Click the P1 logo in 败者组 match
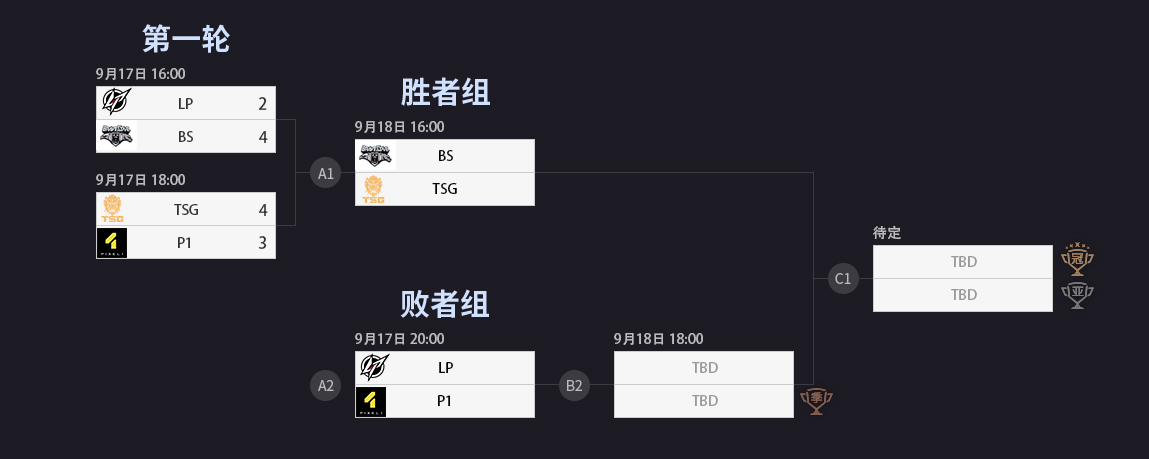Viewport: 1149px width, 459px height. (371, 401)
